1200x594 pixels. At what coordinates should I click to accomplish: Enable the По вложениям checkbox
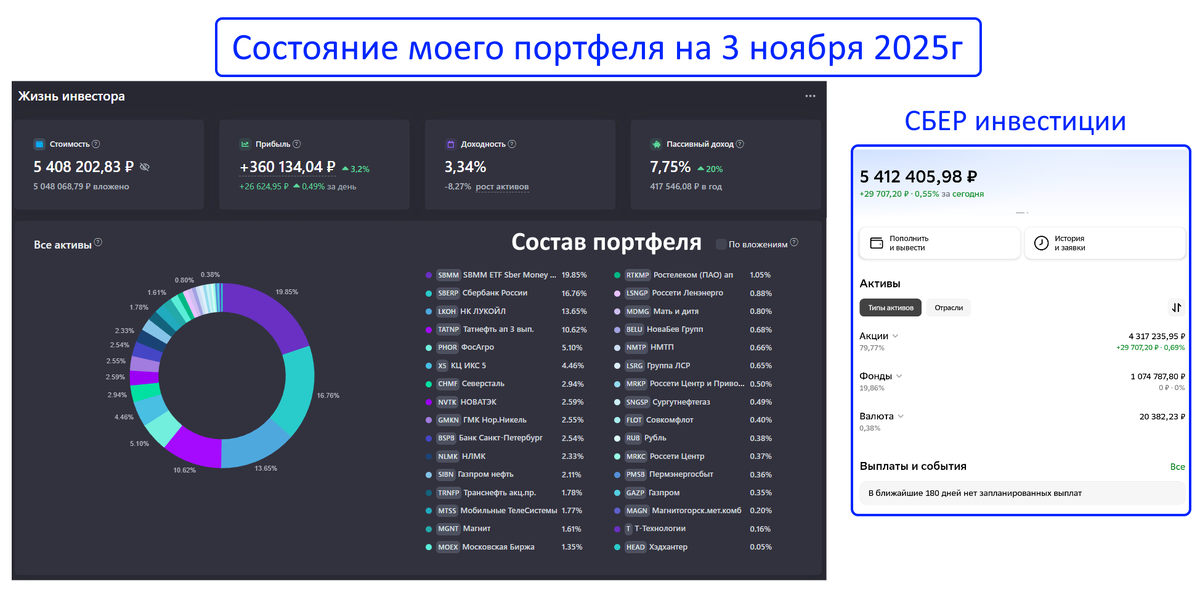click(x=720, y=243)
